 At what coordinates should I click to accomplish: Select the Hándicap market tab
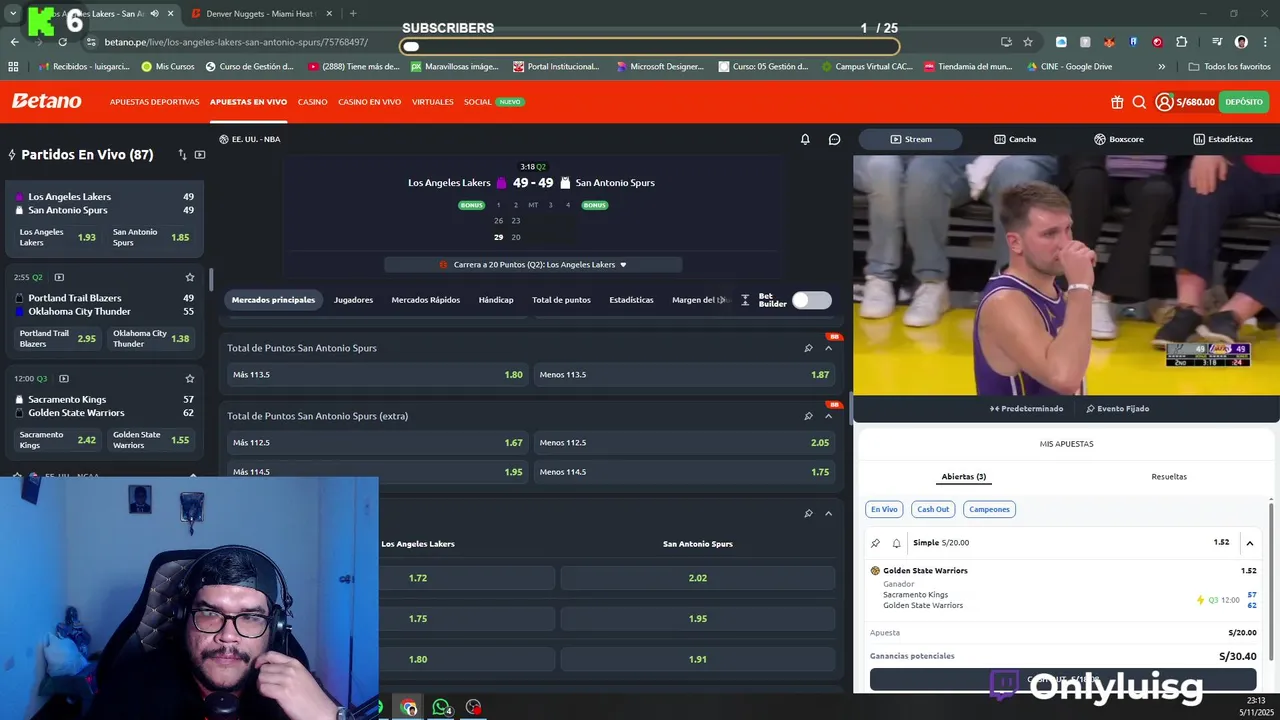(x=496, y=300)
